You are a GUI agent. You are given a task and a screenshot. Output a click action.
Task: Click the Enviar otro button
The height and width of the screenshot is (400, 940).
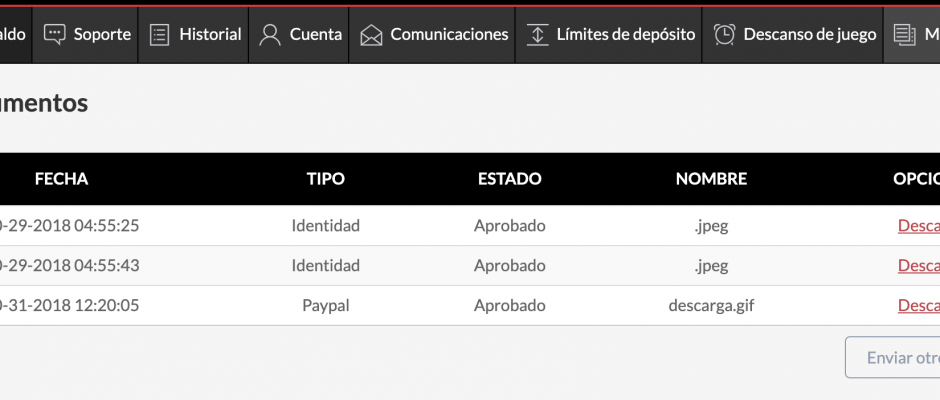893,357
